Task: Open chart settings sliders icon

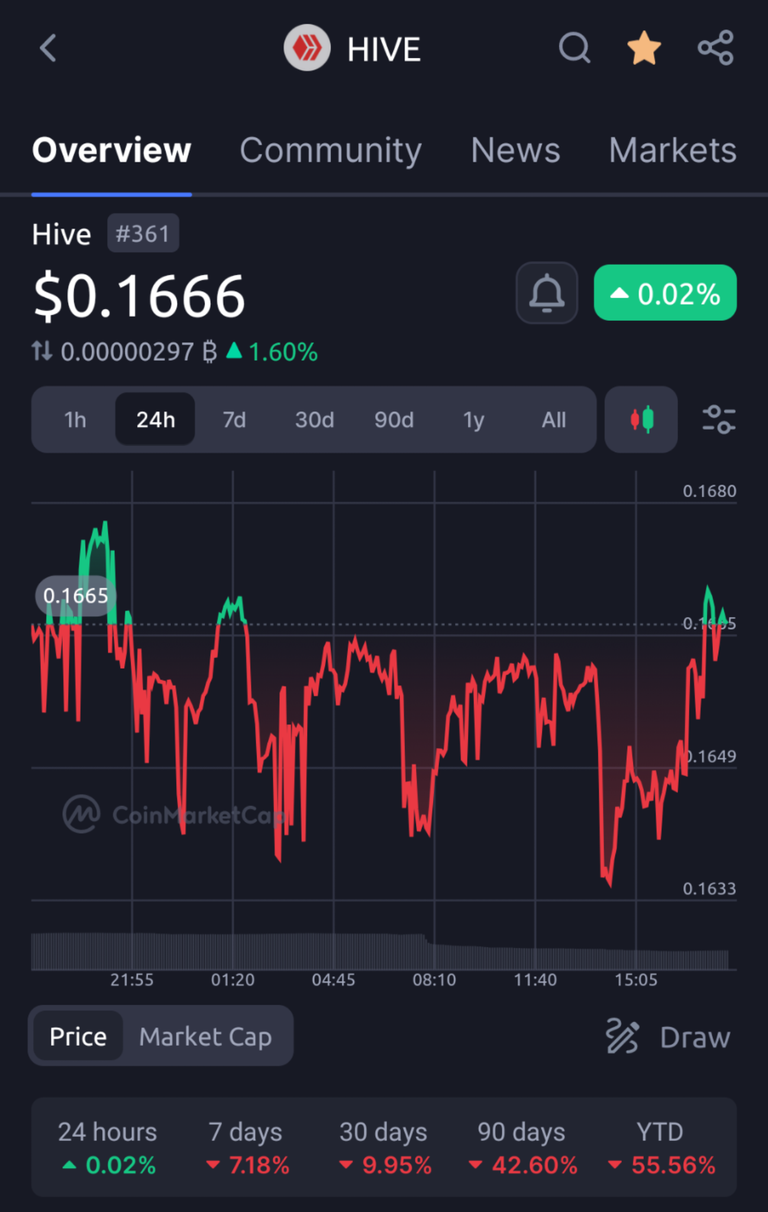Action: click(718, 420)
